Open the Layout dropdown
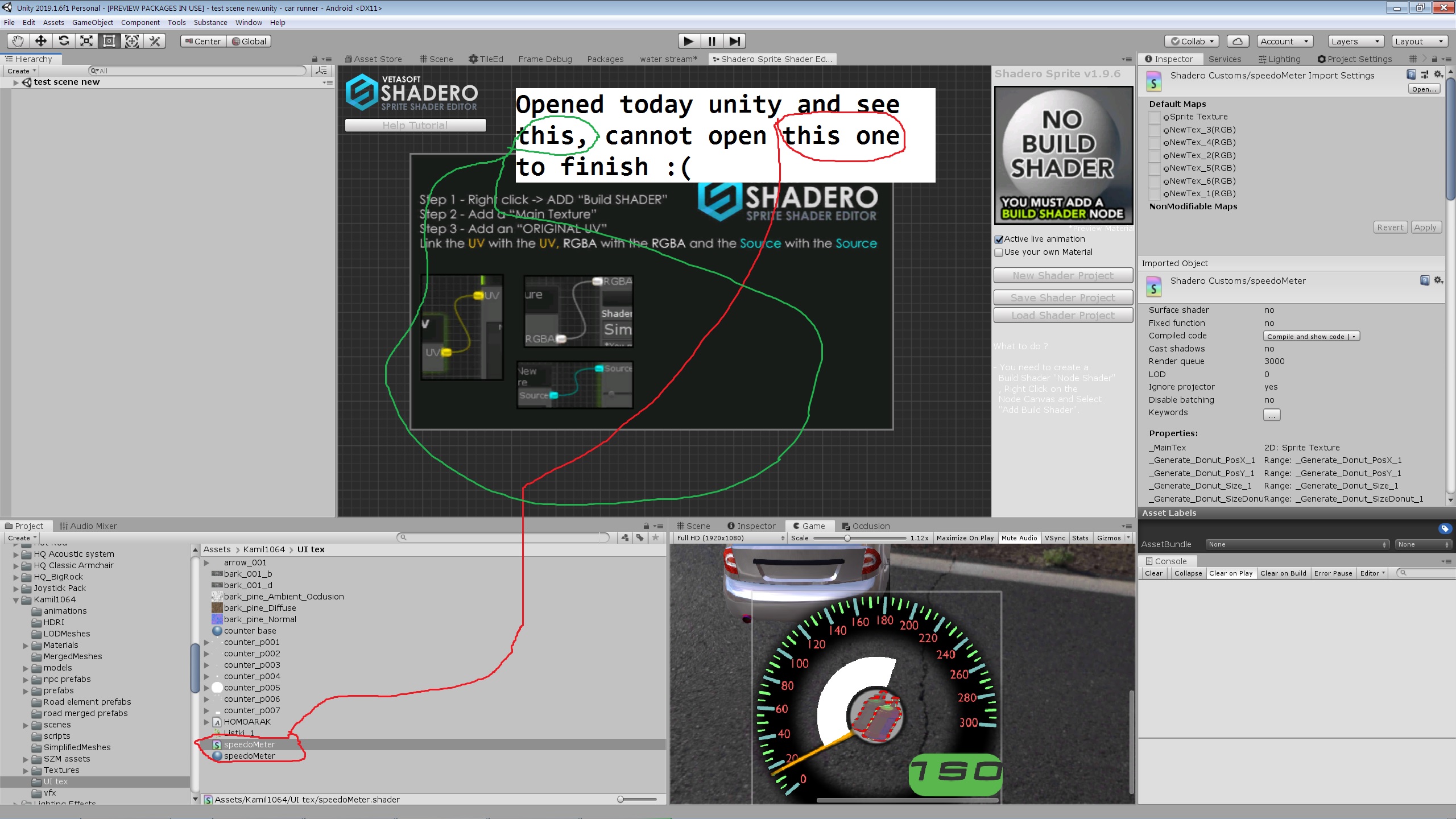 pos(1418,40)
